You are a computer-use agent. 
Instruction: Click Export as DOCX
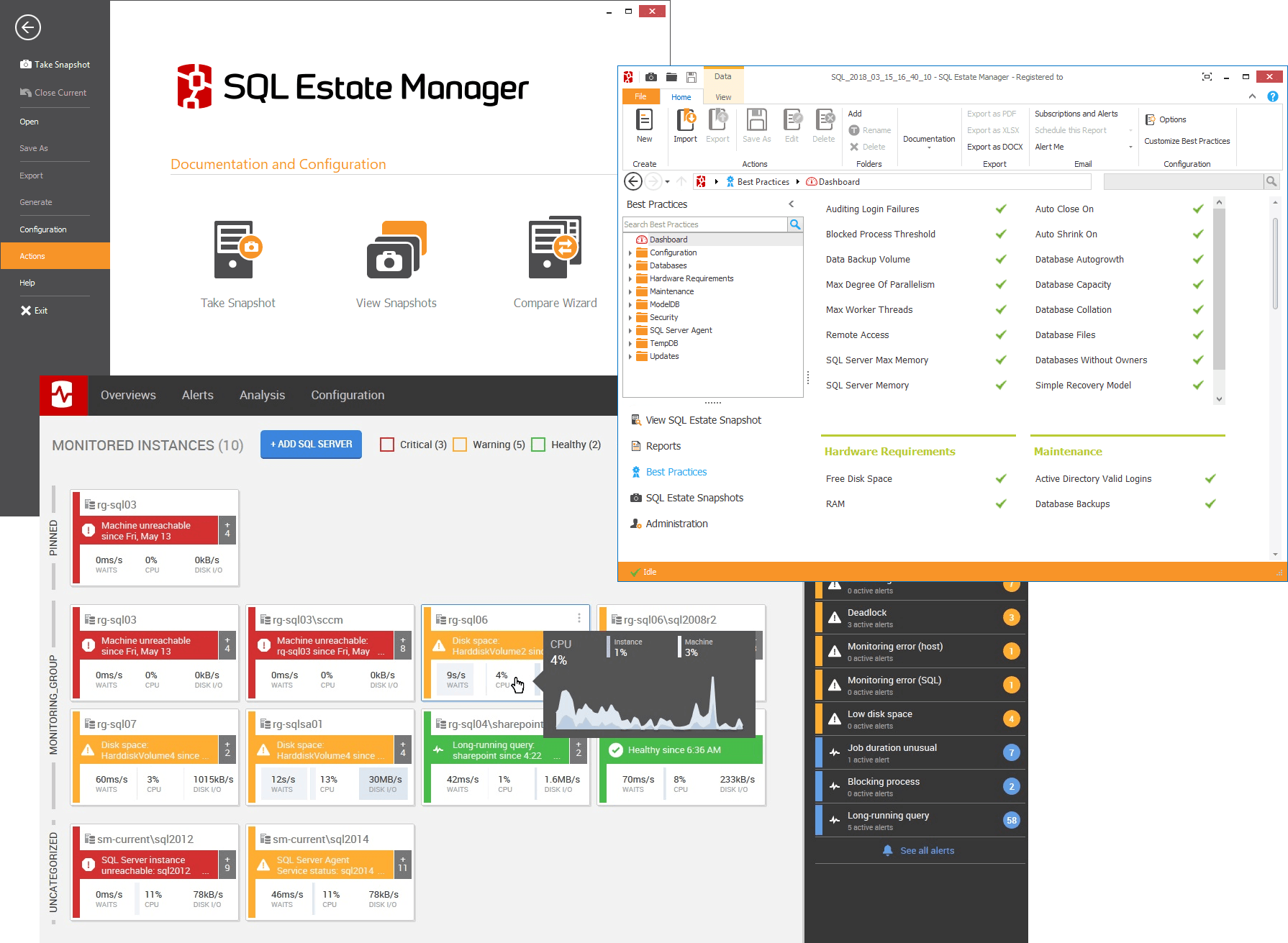994,147
